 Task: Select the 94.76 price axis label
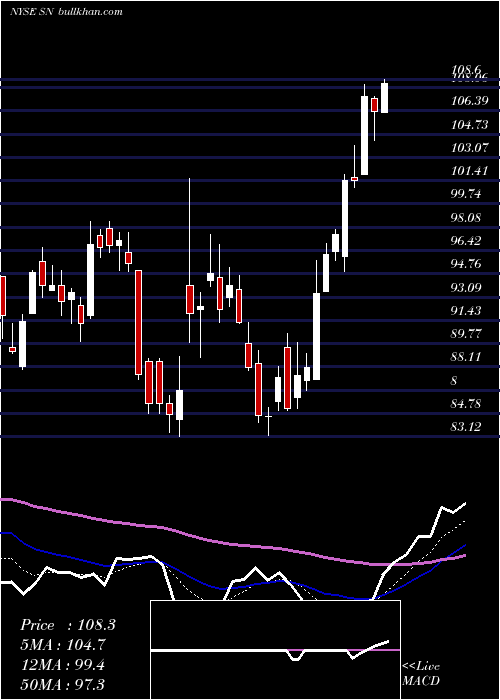[x=467, y=264]
